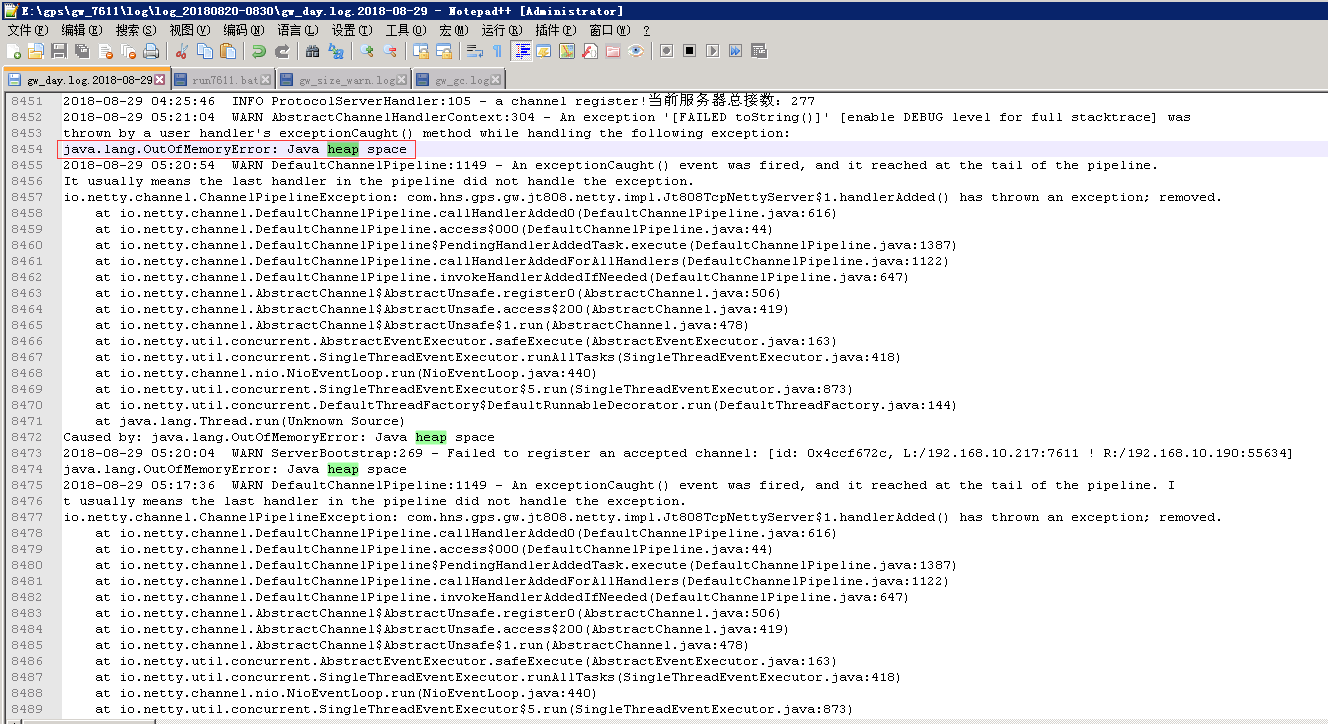Start macro recording with the record icon
The height and width of the screenshot is (724, 1328).
(665, 51)
